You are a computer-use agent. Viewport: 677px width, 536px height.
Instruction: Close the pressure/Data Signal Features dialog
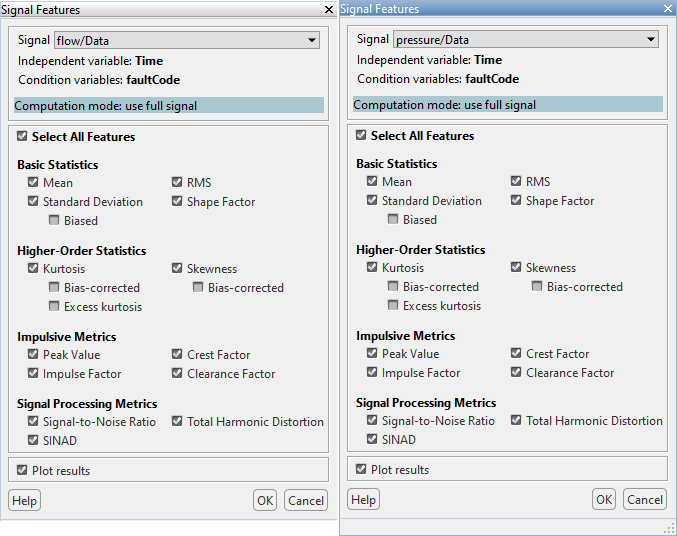pos(668,9)
